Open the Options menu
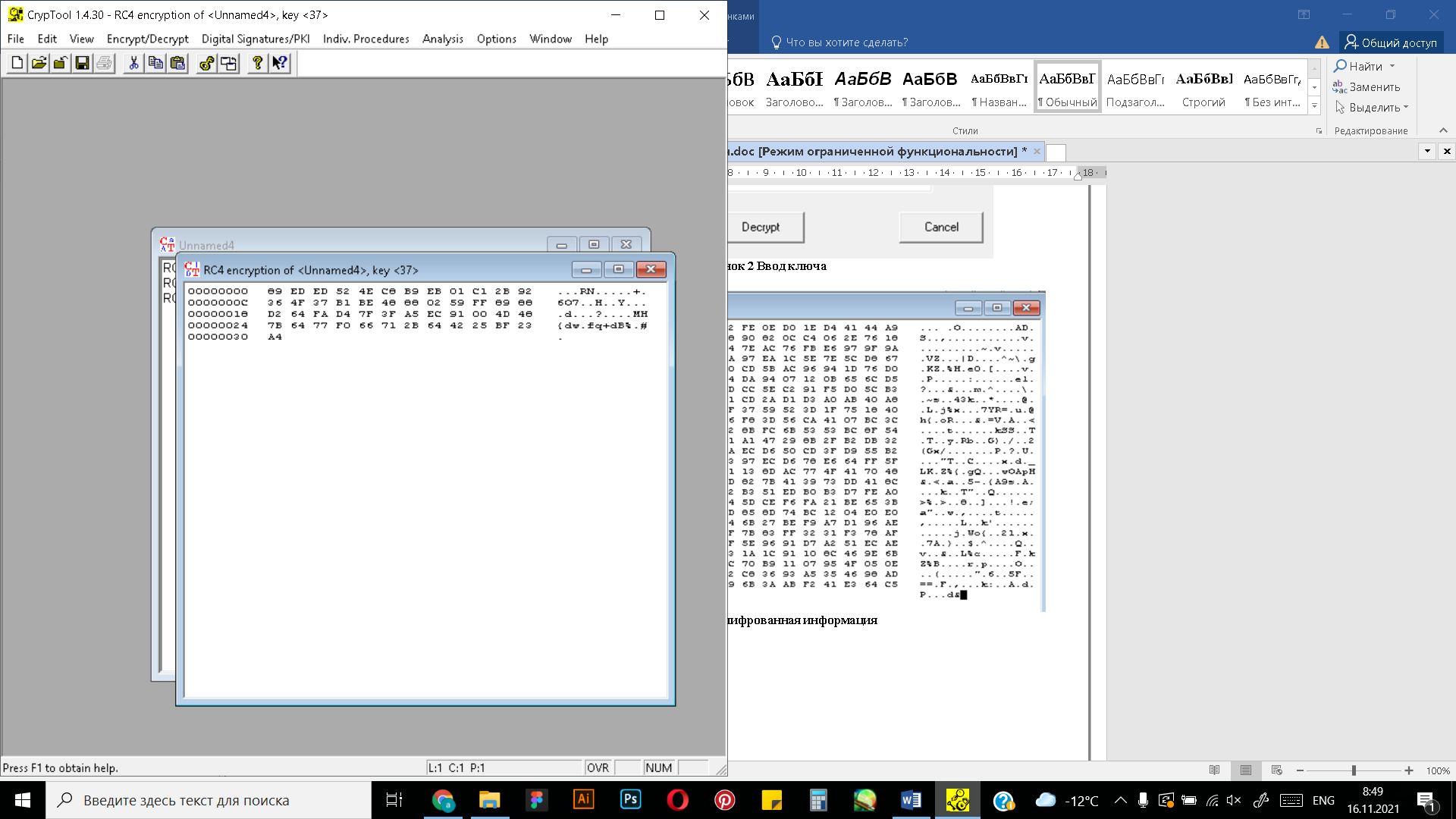 497,39
